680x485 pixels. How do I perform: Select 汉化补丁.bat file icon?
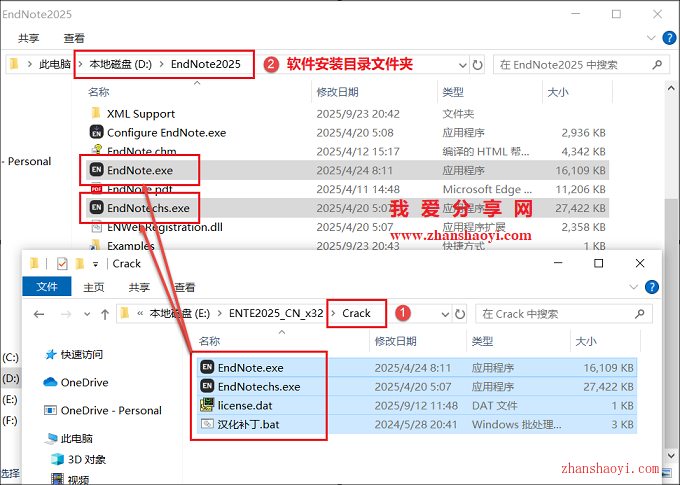tap(207, 423)
